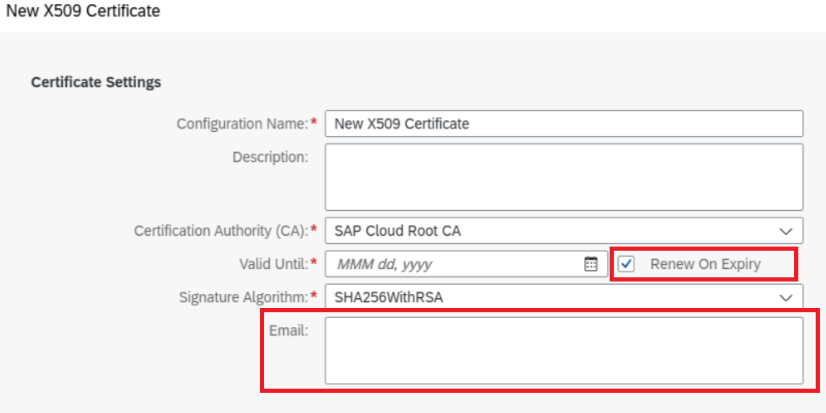Click the Certification Authority (CA) label

[221, 231]
